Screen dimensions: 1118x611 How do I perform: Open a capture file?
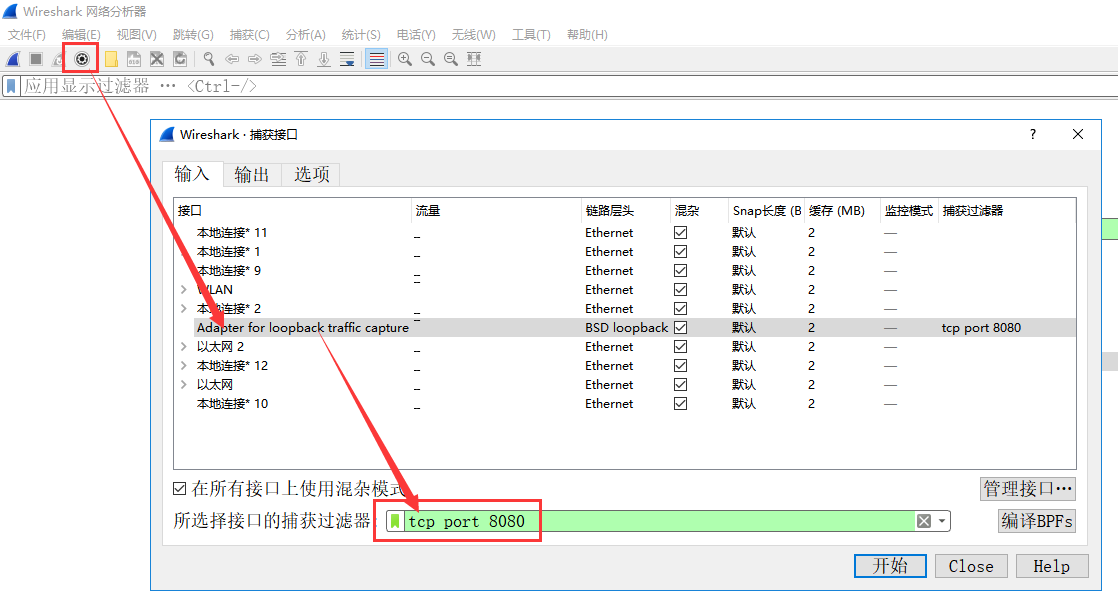pyautogui.click(x=111, y=59)
